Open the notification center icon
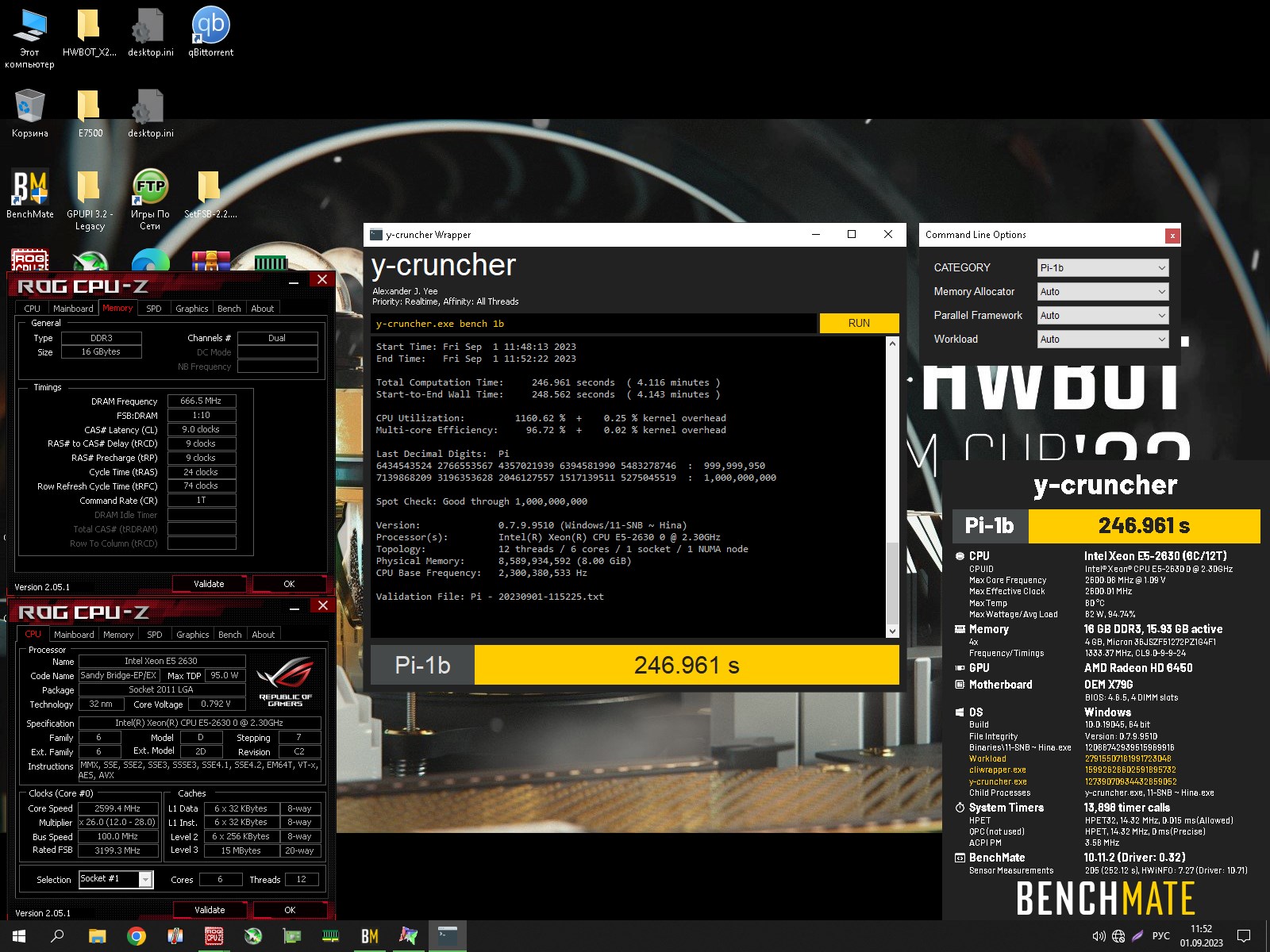This screenshot has height=952, width=1270. pos(1244,936)
